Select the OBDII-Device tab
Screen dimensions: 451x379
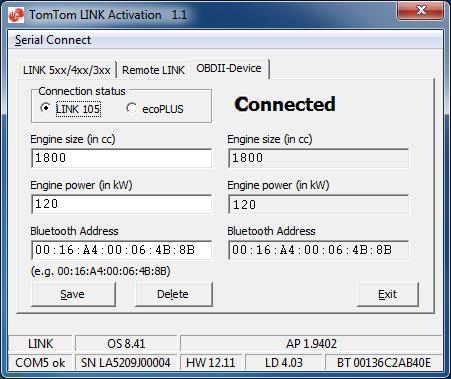click(229, 68)
